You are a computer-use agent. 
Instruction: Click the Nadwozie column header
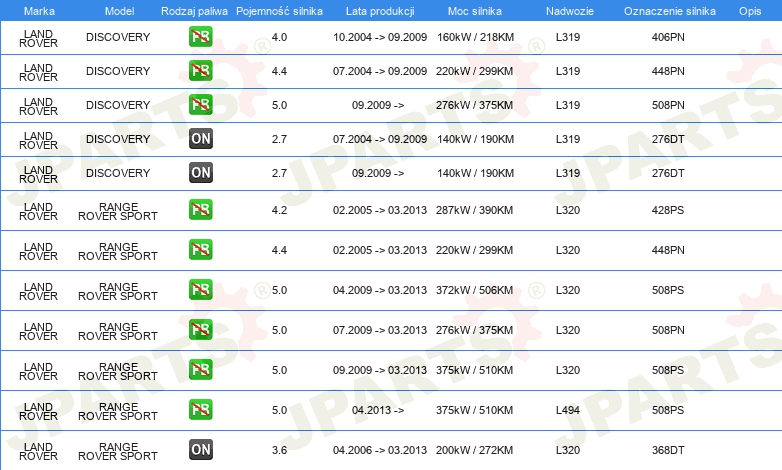point(570,11)
